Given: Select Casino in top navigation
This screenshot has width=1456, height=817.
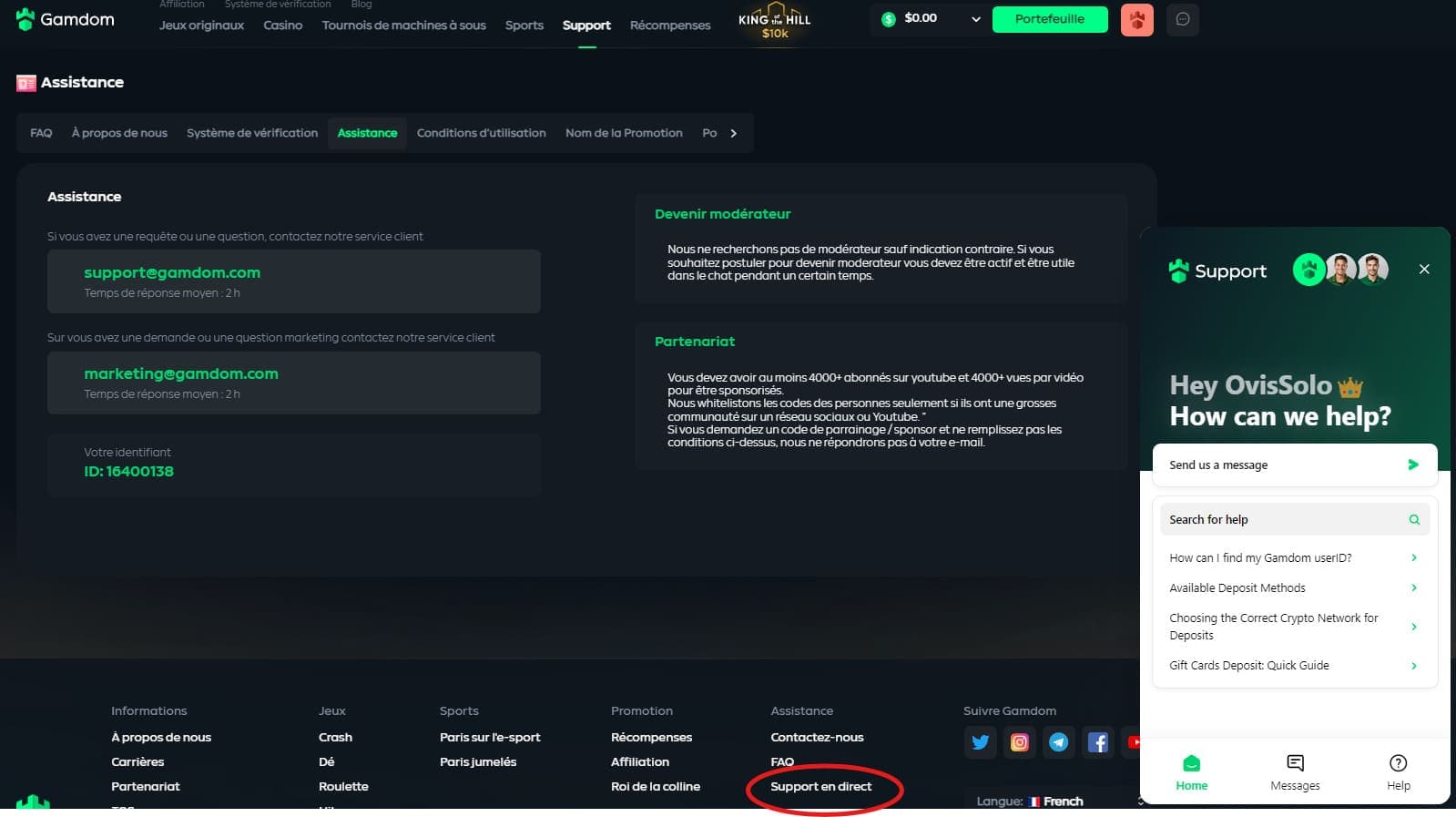Looking at the screenshot, I should (x=282, y=25).
